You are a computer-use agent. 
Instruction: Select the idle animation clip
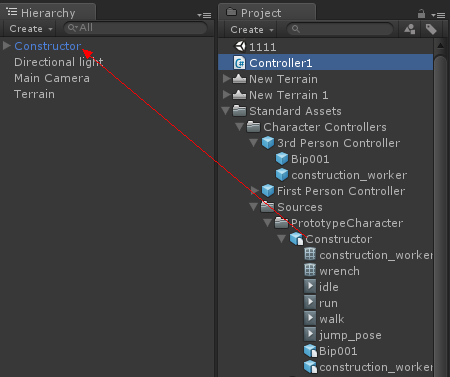coord(329,287)
